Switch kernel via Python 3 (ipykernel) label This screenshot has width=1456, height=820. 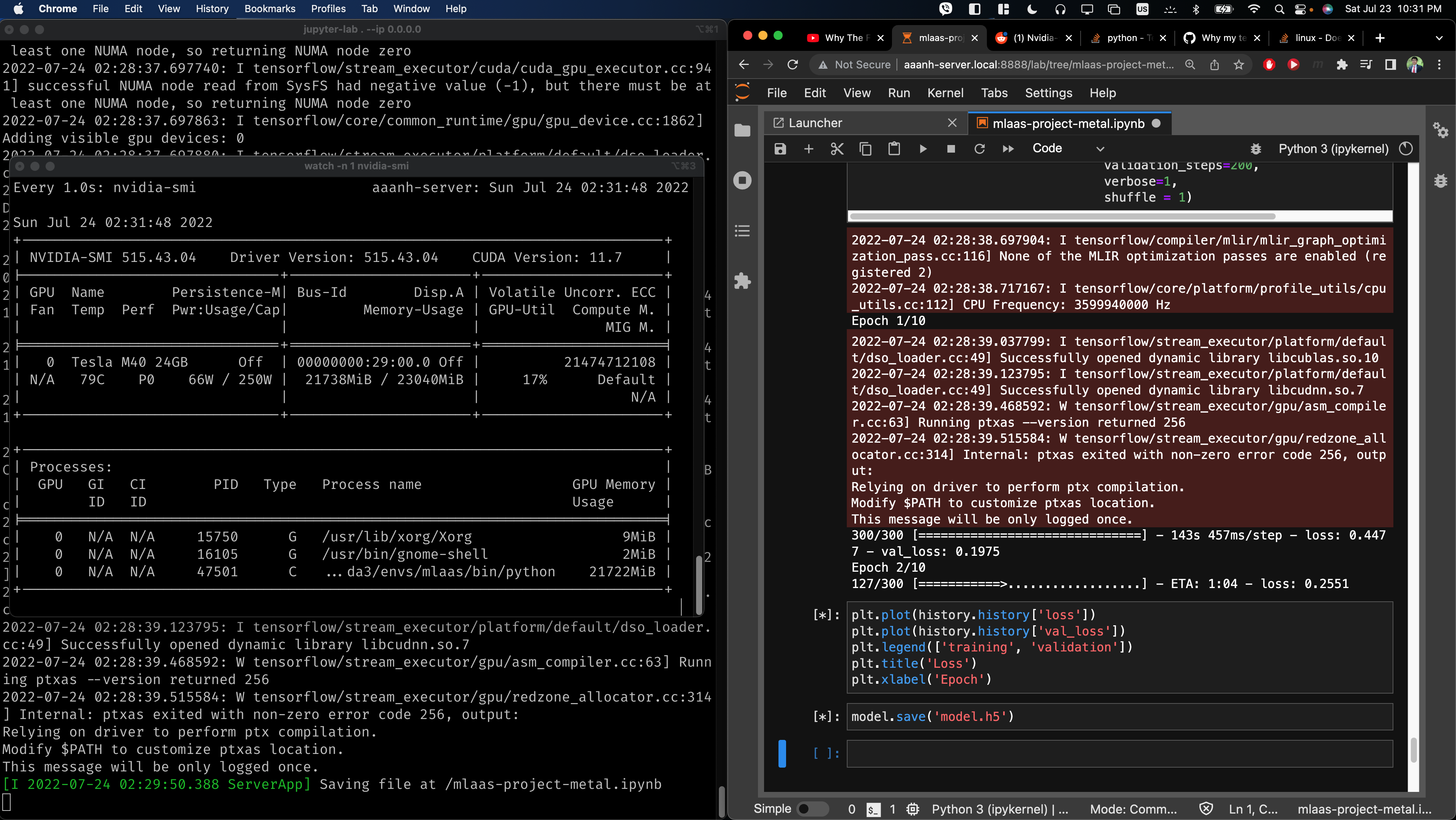pyautogui.click(x=1333, y=149)
